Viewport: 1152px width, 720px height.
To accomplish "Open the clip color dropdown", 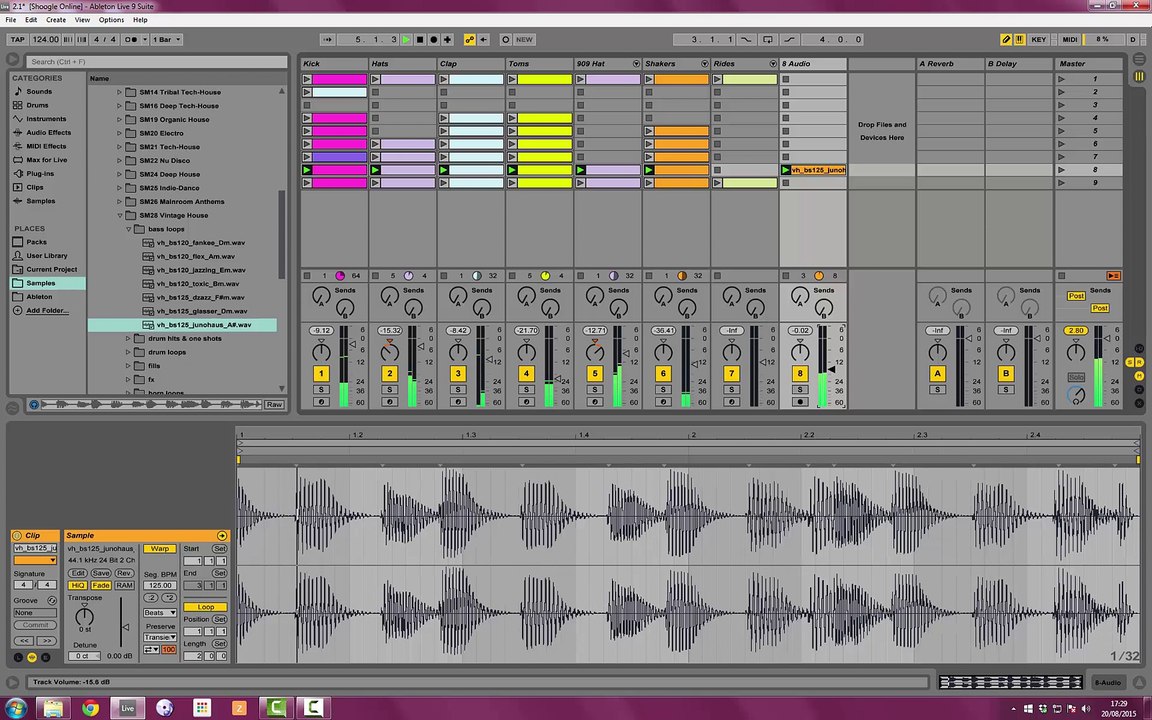I will pos(35,561).
